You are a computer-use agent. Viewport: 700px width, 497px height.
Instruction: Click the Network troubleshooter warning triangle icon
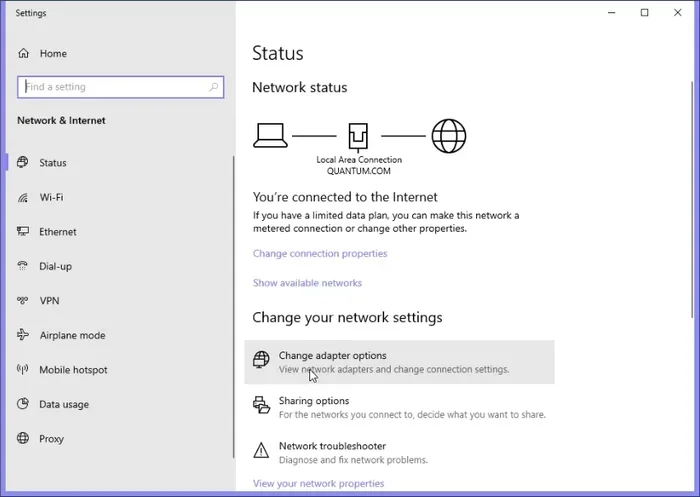coord(261,450)
